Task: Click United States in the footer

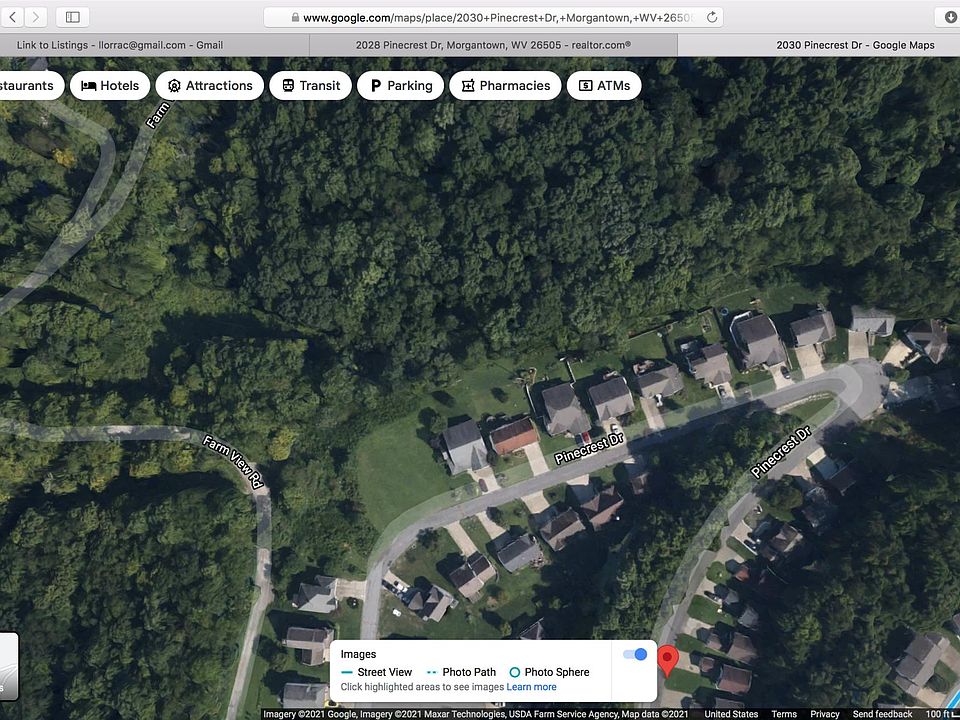Action: click(x=731, y=714)
